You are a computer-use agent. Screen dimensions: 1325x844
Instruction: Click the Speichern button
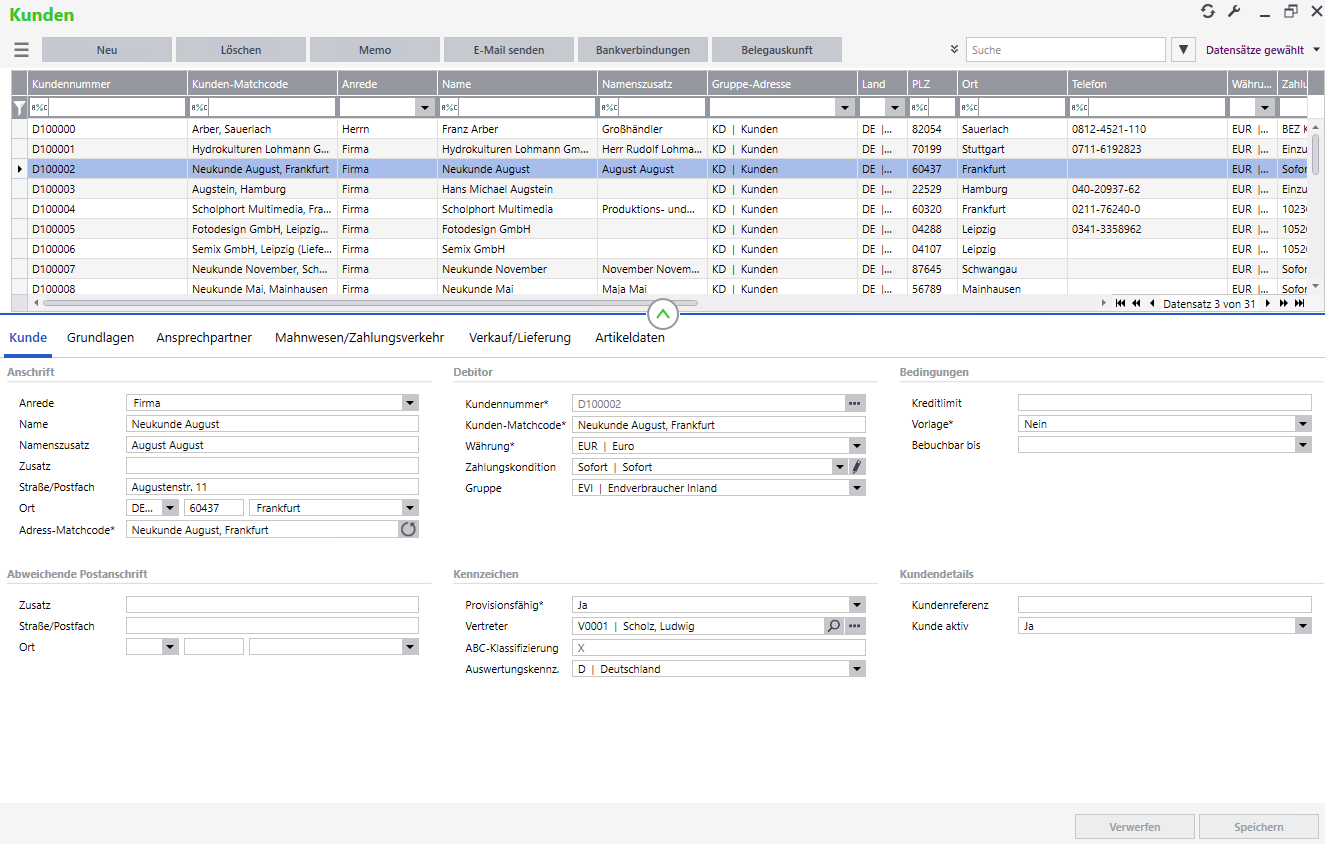pos(1259,827)
